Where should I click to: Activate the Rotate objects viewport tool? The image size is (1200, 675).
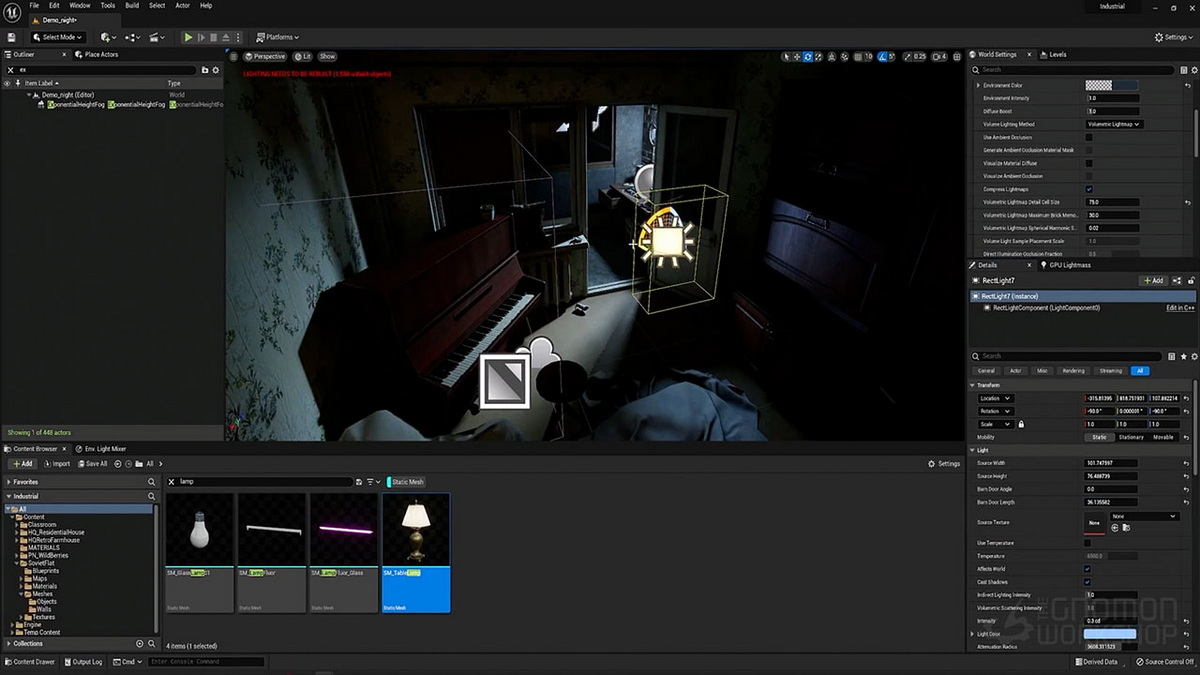point(808,56)
